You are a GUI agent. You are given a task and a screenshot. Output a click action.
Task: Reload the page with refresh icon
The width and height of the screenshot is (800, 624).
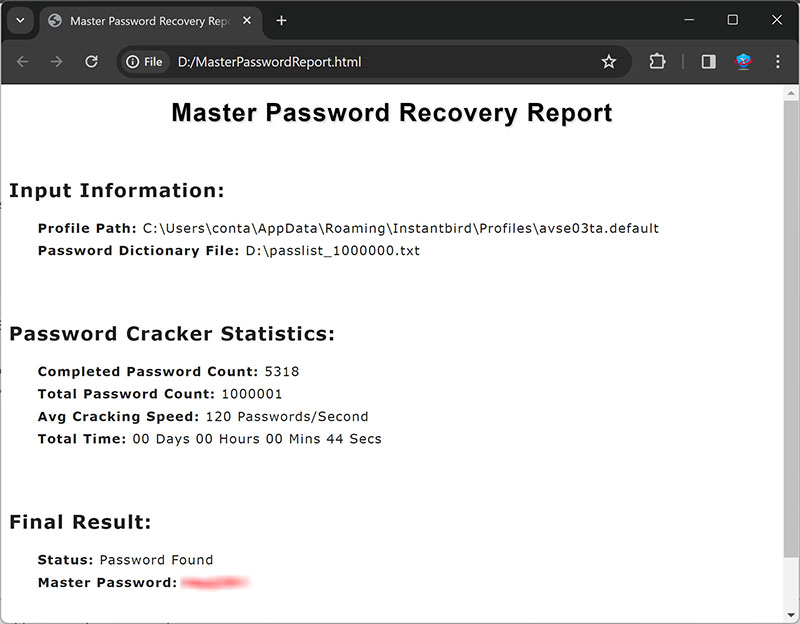91,62
